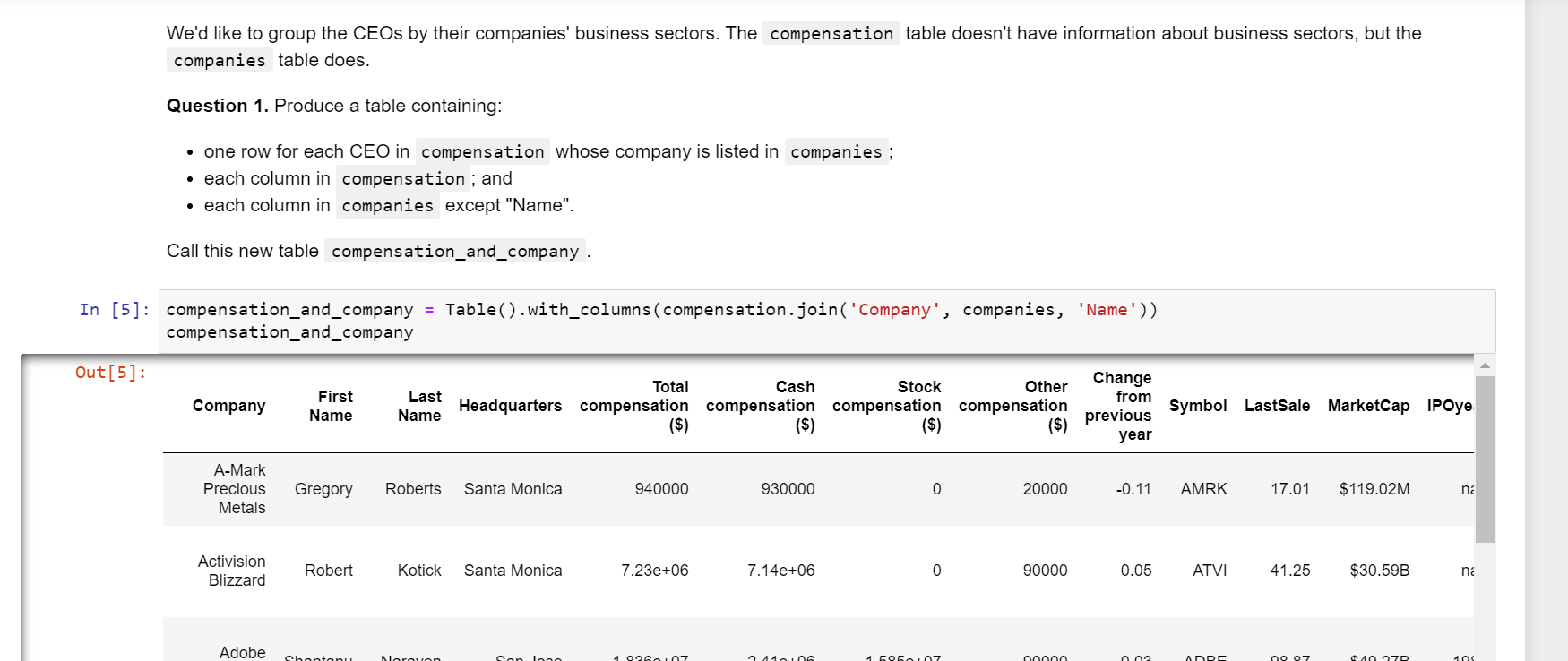
Task: Click the cash compensation value 930000
Action: 788,489
